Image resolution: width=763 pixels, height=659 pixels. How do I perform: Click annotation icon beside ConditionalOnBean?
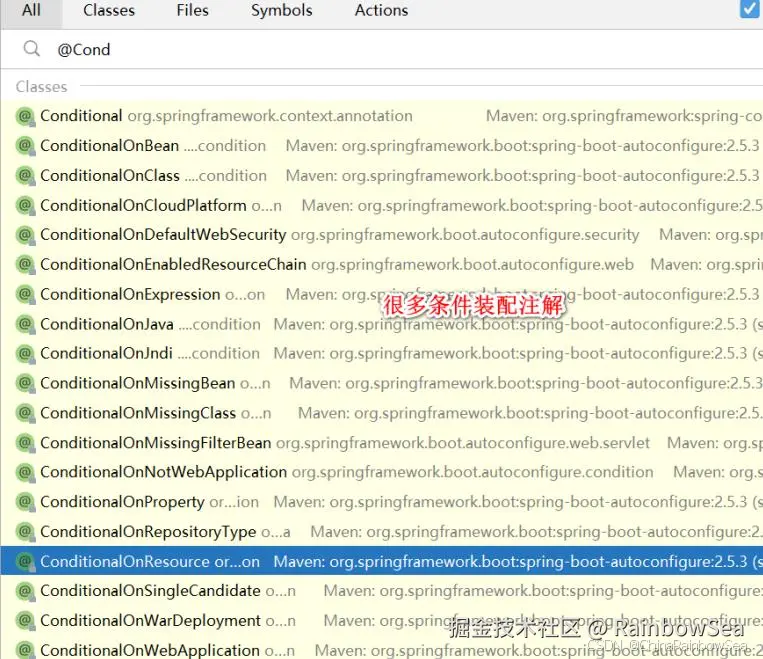click(x=25, y=146)
